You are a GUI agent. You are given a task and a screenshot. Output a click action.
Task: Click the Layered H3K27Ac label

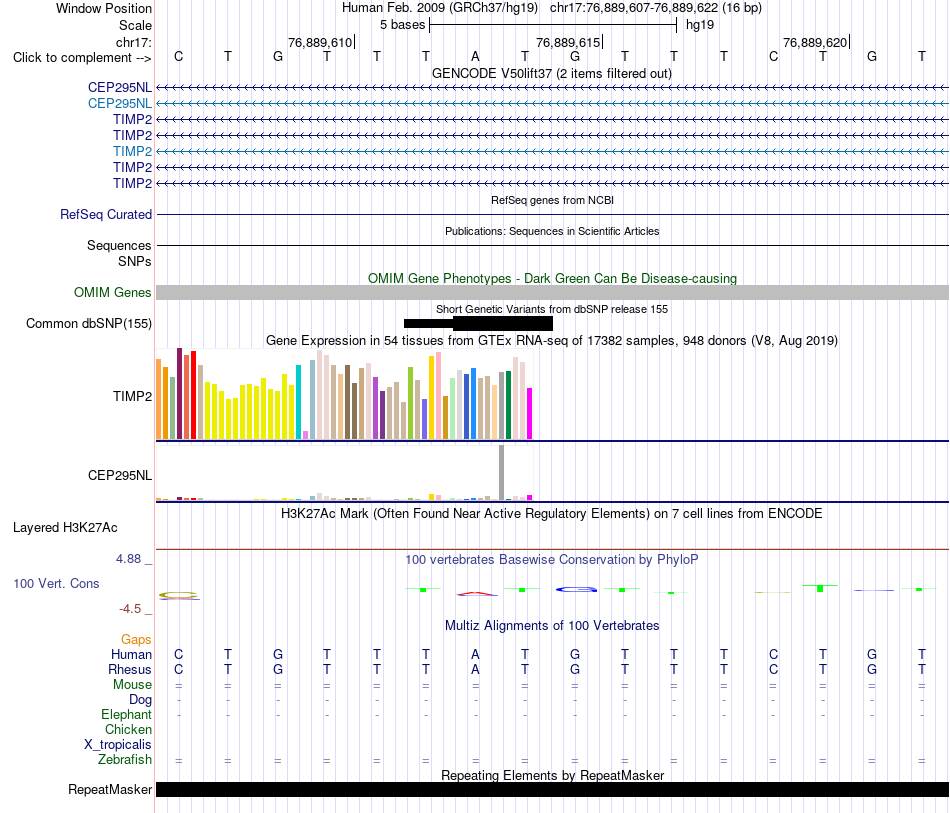tap(65, 528)
